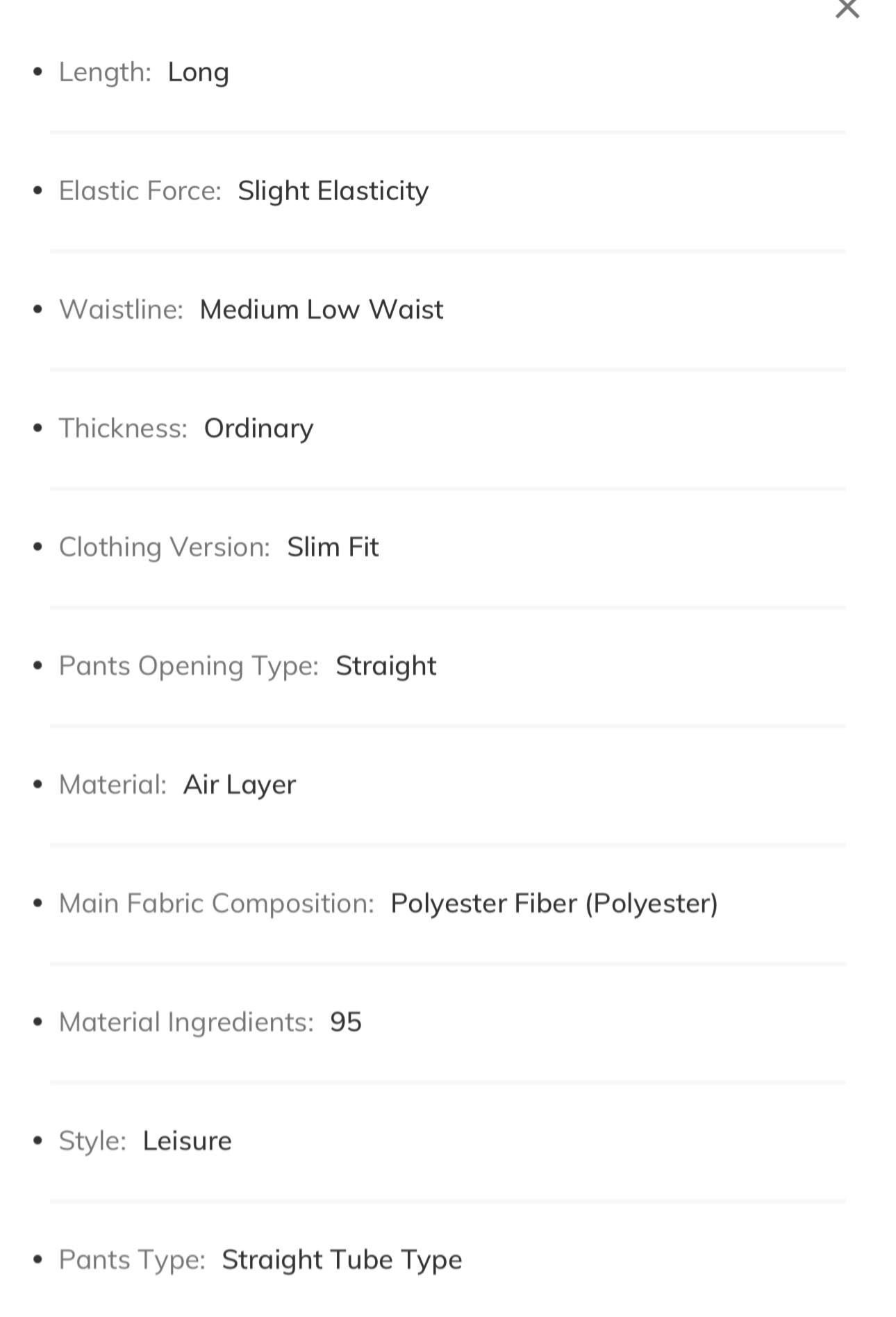Select the Material Ingredients label
896x1317 pixels.
tap(186, 1022)
